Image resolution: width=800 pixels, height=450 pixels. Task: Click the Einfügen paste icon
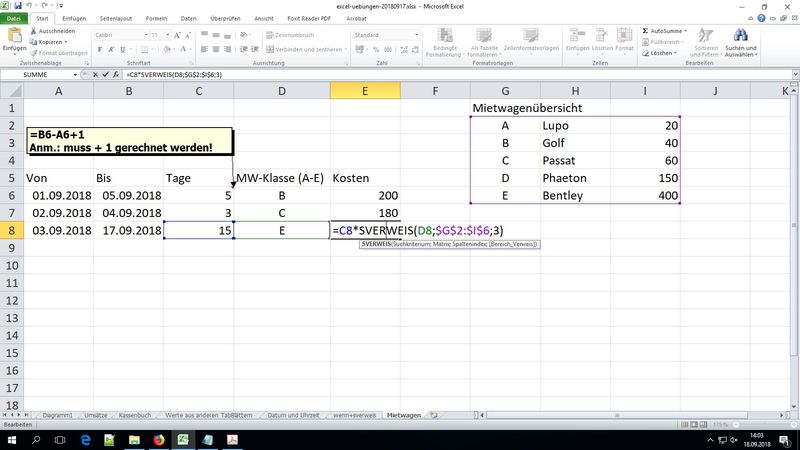click(14, 36)
